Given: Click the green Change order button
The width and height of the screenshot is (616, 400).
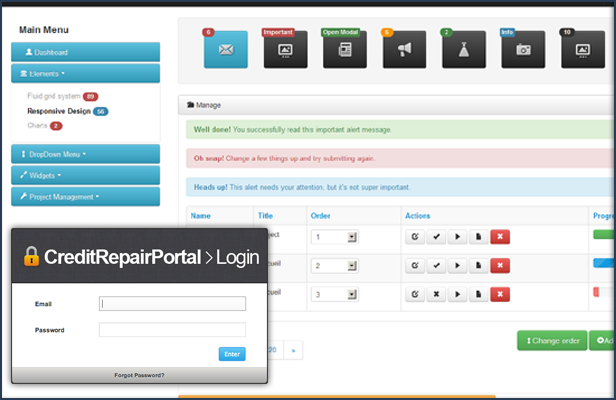Looking at the screenshot, I should pos(552,341).
